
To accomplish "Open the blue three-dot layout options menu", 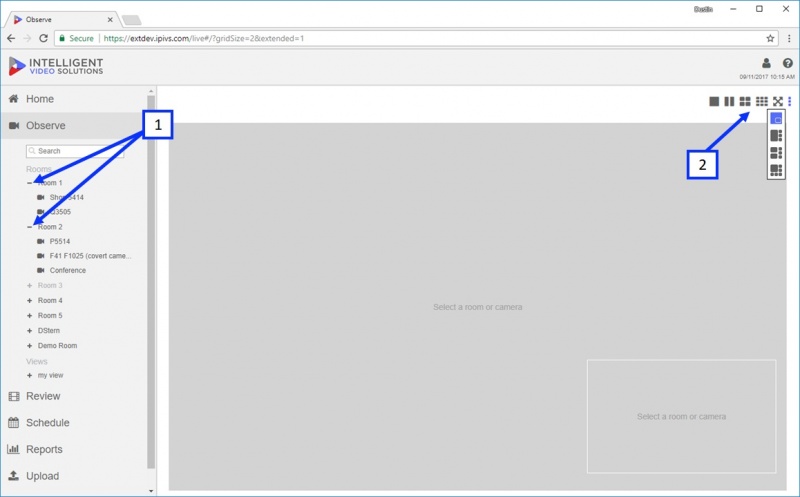I will click(x=789, y=102).
